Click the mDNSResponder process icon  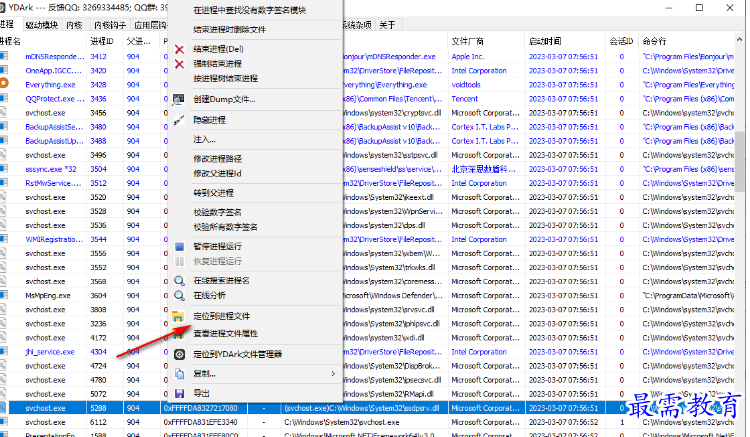(x=4, y=56)
